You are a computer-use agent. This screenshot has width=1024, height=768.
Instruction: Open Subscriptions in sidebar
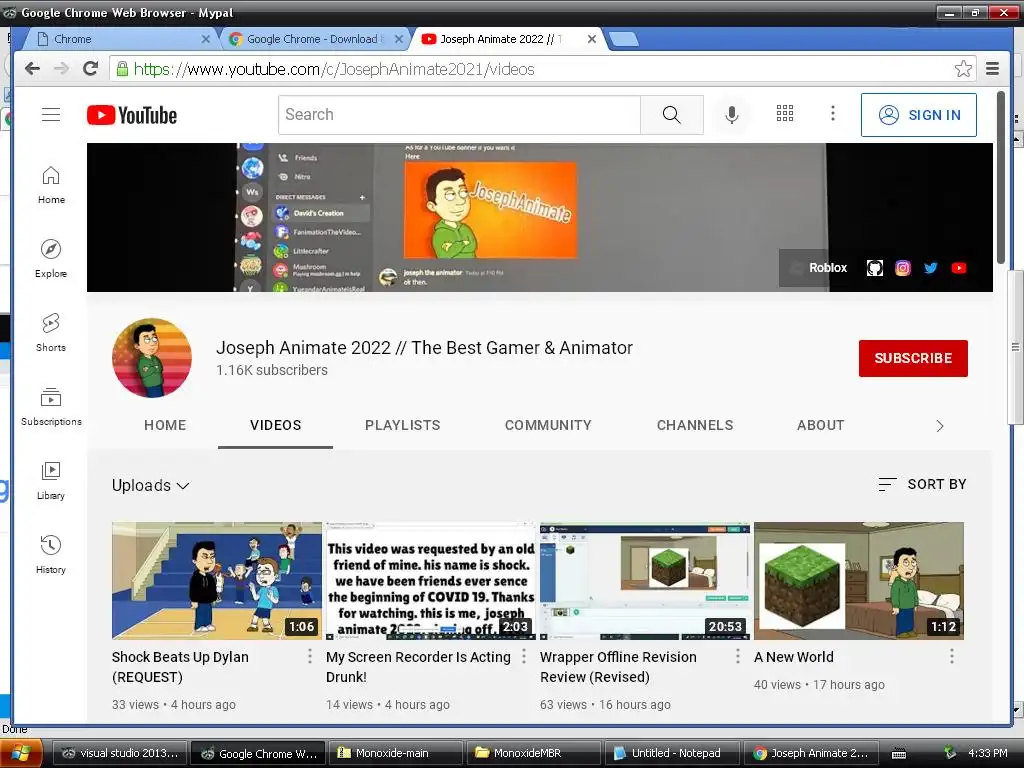coord(51,407)
